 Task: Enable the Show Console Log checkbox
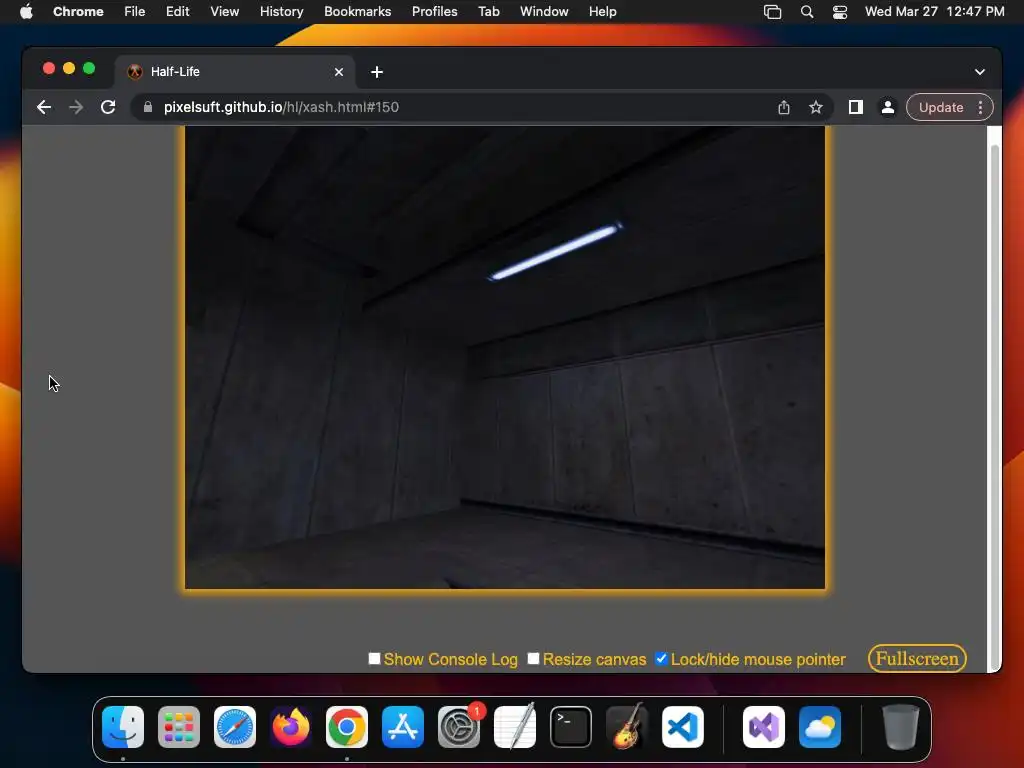click(x=374, y=658)
